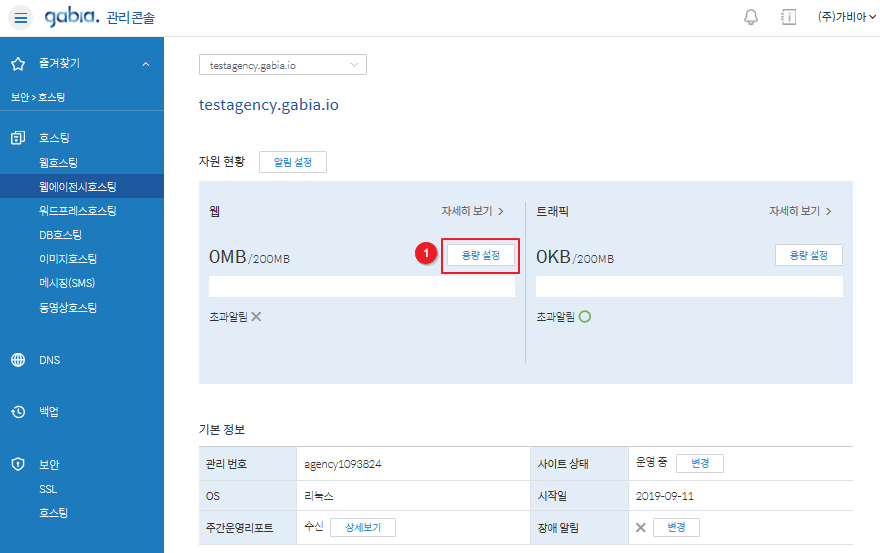Select 웹호스팅 in the sidebar
Screen dimensions: 880x553
click(58, 162)
